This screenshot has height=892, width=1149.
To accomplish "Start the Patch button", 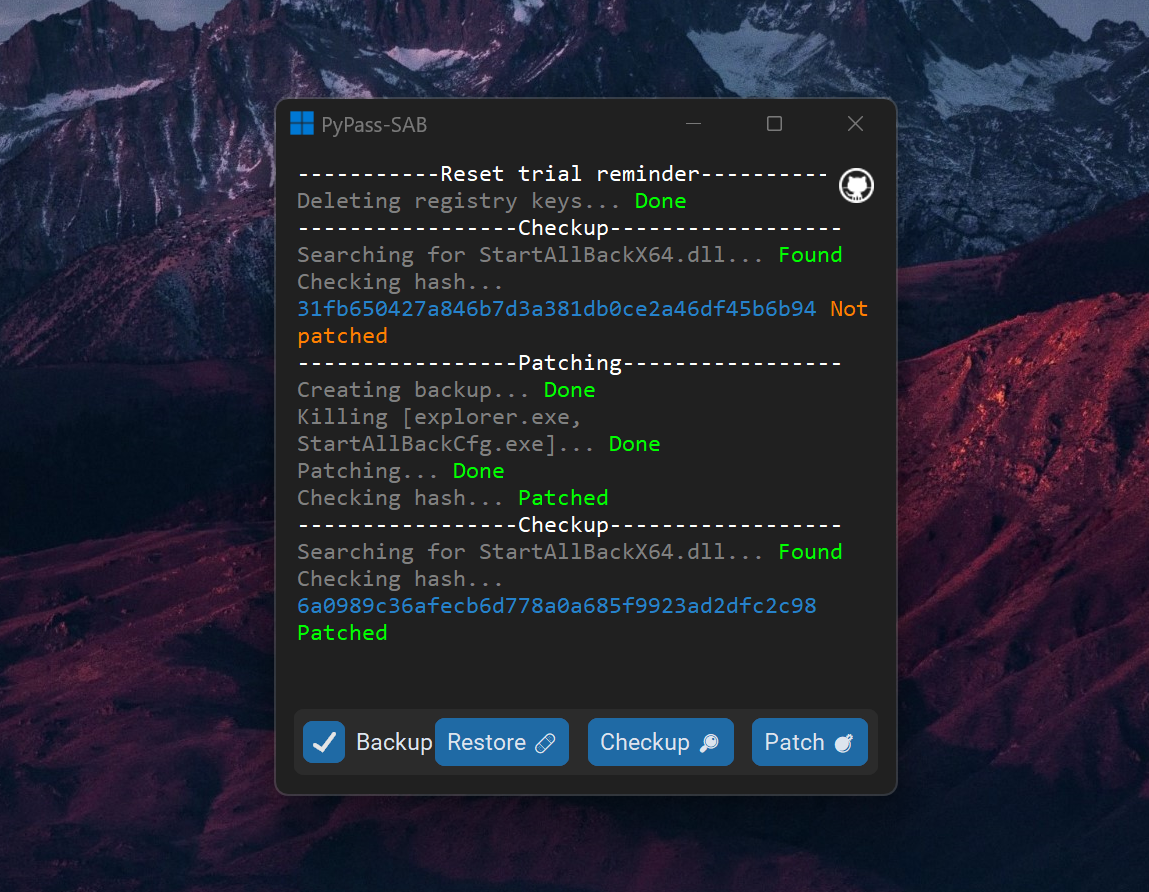I will click(x=810, y=742).
